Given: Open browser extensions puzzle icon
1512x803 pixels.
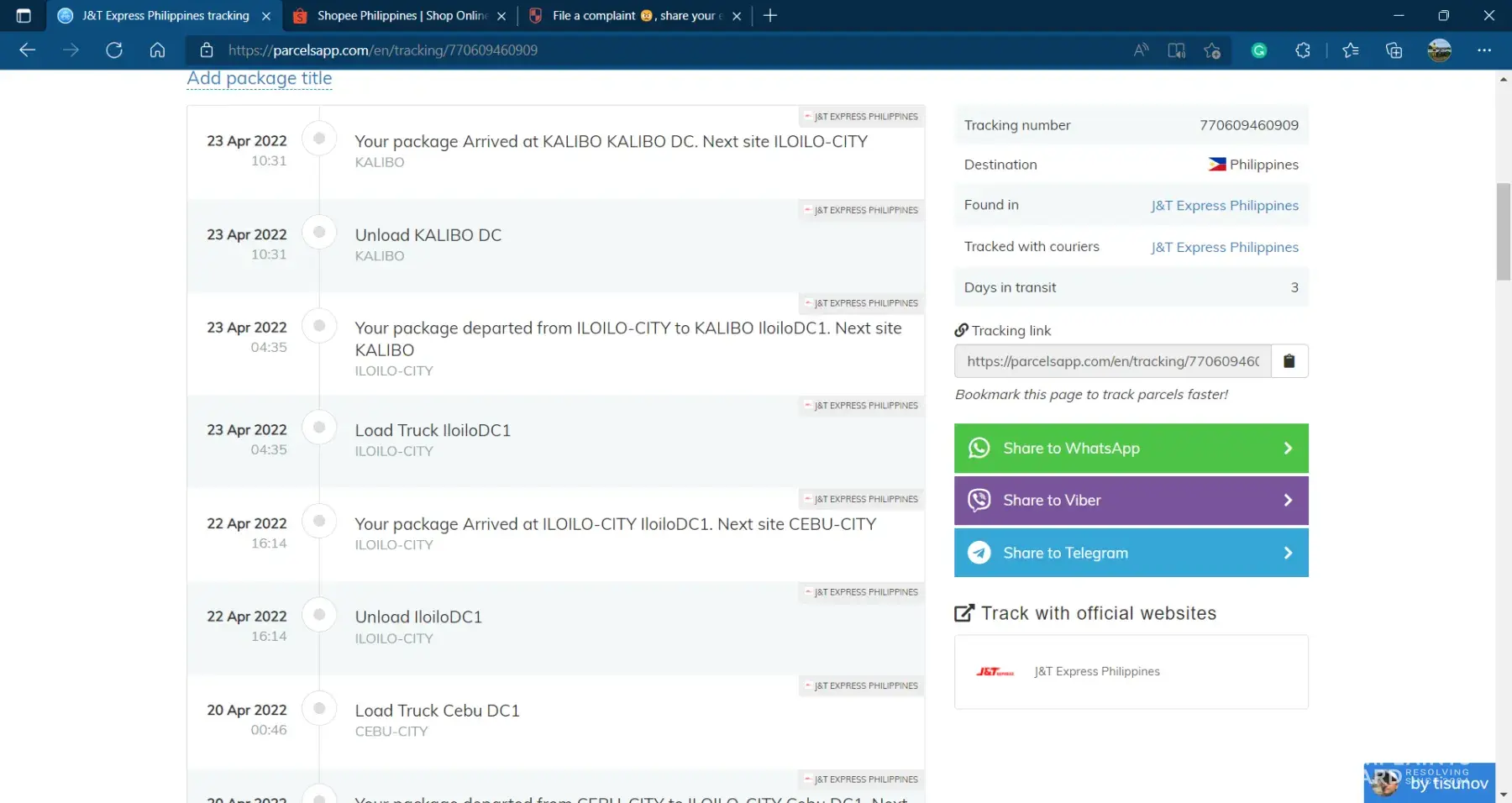Looking at the screenshot, I should click(x=1302, y=50).
